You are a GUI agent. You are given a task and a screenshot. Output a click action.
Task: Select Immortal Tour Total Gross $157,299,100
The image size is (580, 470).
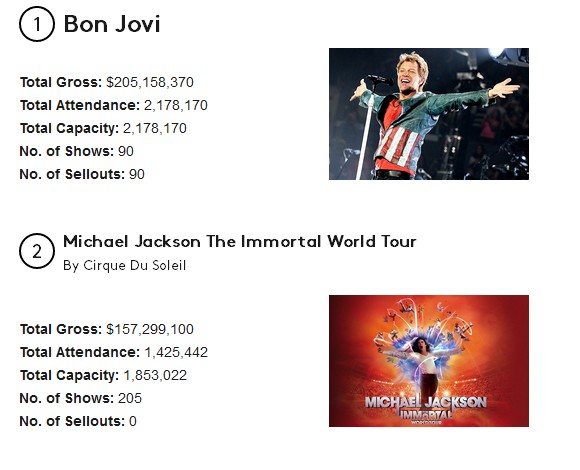tap(107, 329)
